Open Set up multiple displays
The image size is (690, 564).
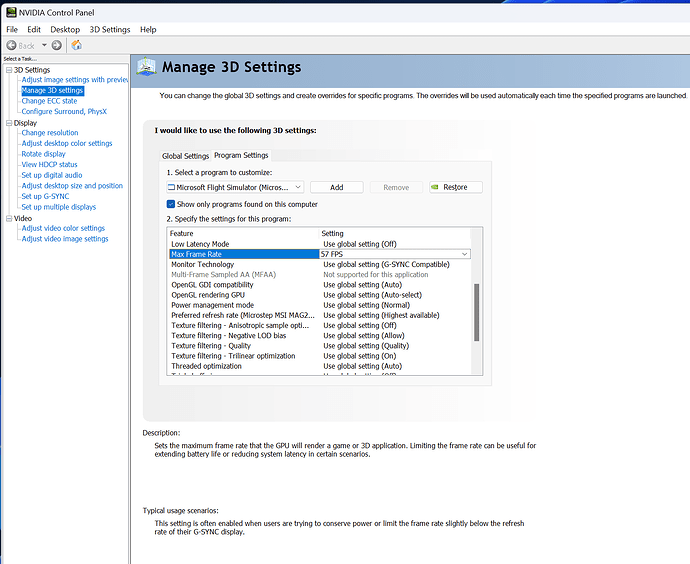(x=59, y=206)
